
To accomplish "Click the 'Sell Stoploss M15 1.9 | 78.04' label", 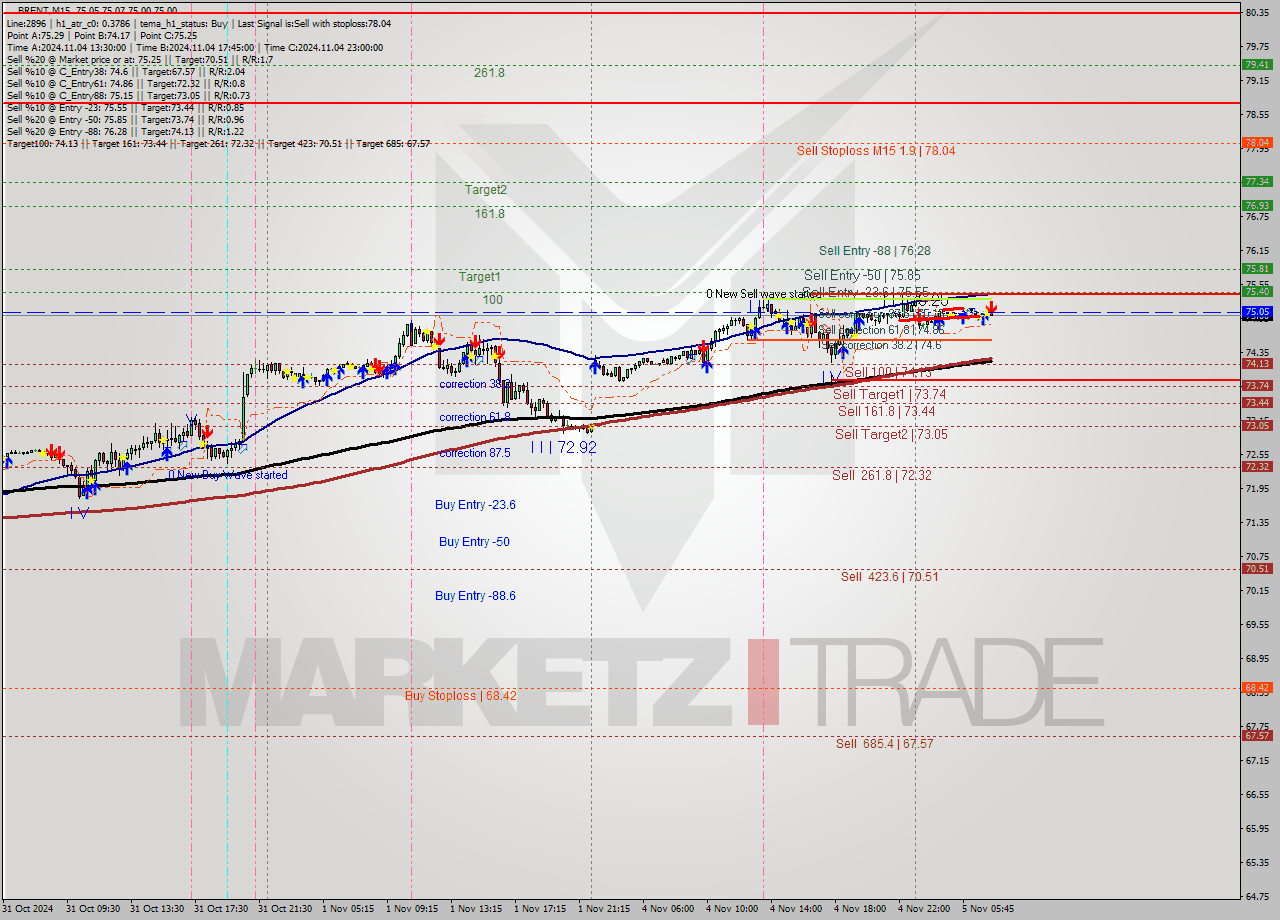I will coord(875,150).
